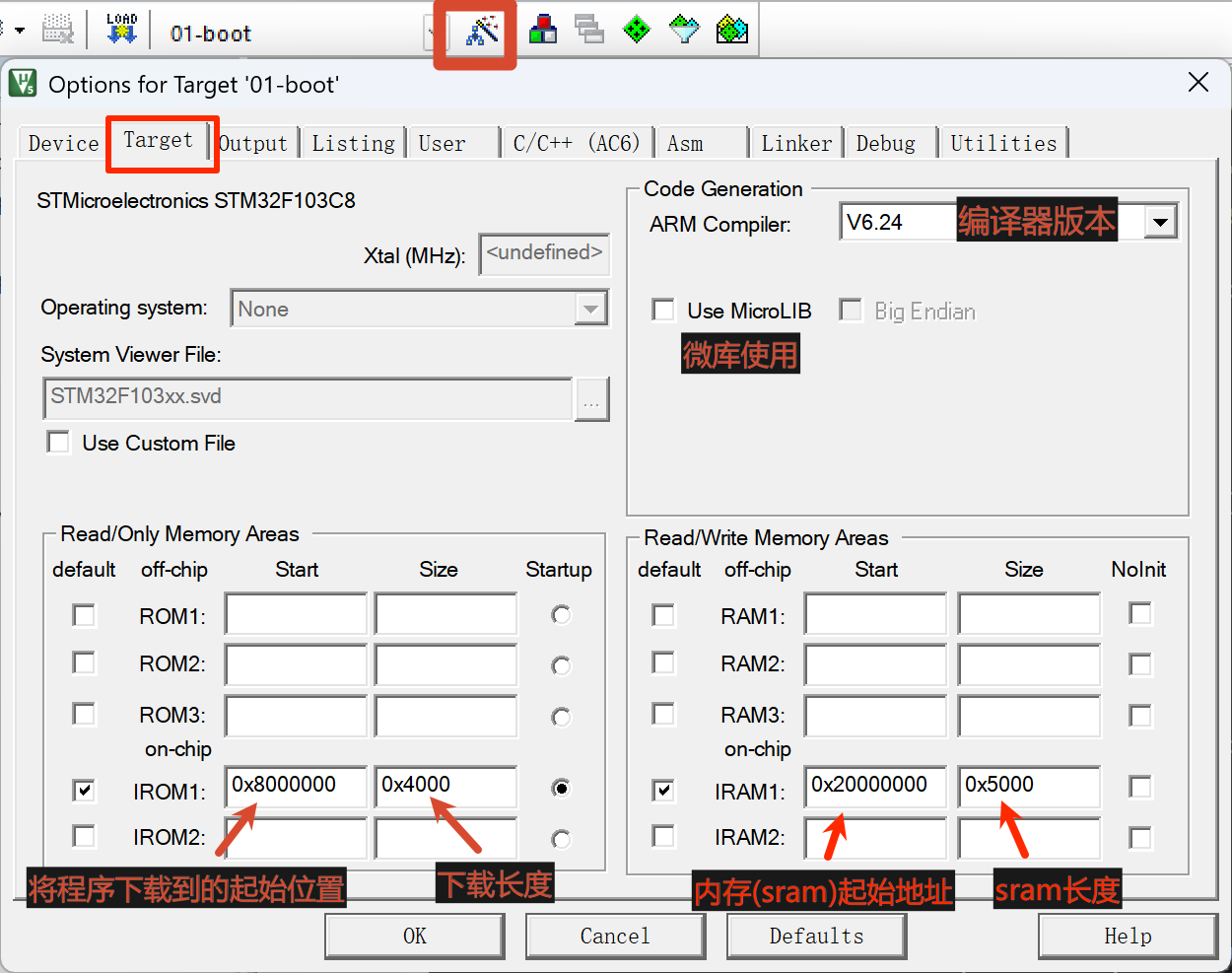Click the Defaults button

(x=816, y=937)
